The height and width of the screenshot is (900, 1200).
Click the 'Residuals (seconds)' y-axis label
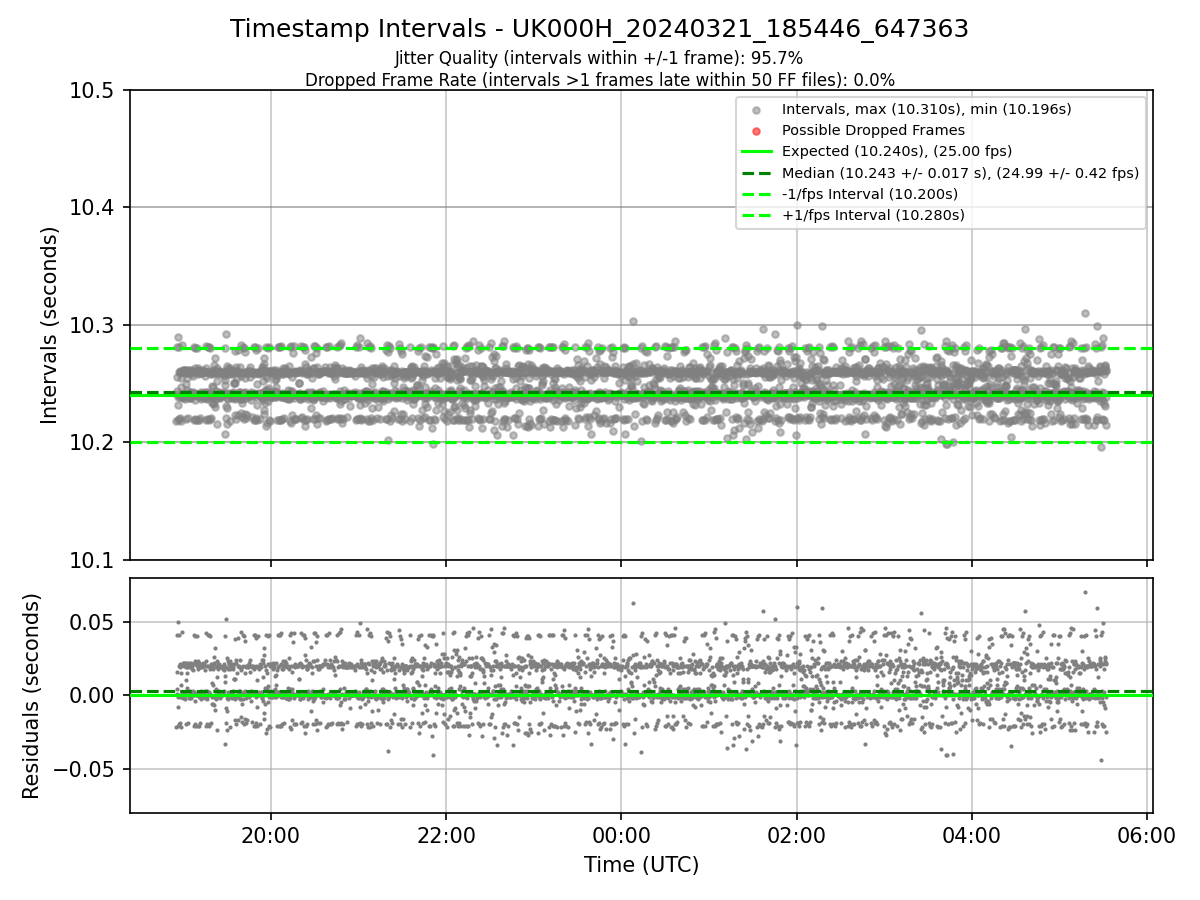click(31, 696)
